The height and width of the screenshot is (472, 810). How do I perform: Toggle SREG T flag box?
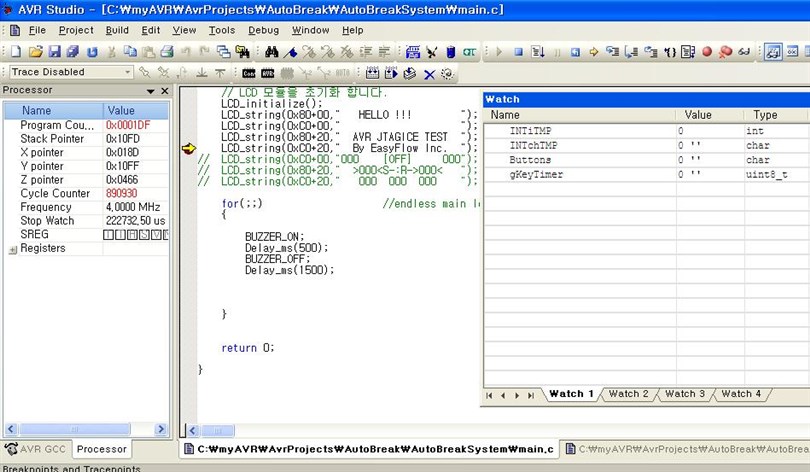[120, 235]
